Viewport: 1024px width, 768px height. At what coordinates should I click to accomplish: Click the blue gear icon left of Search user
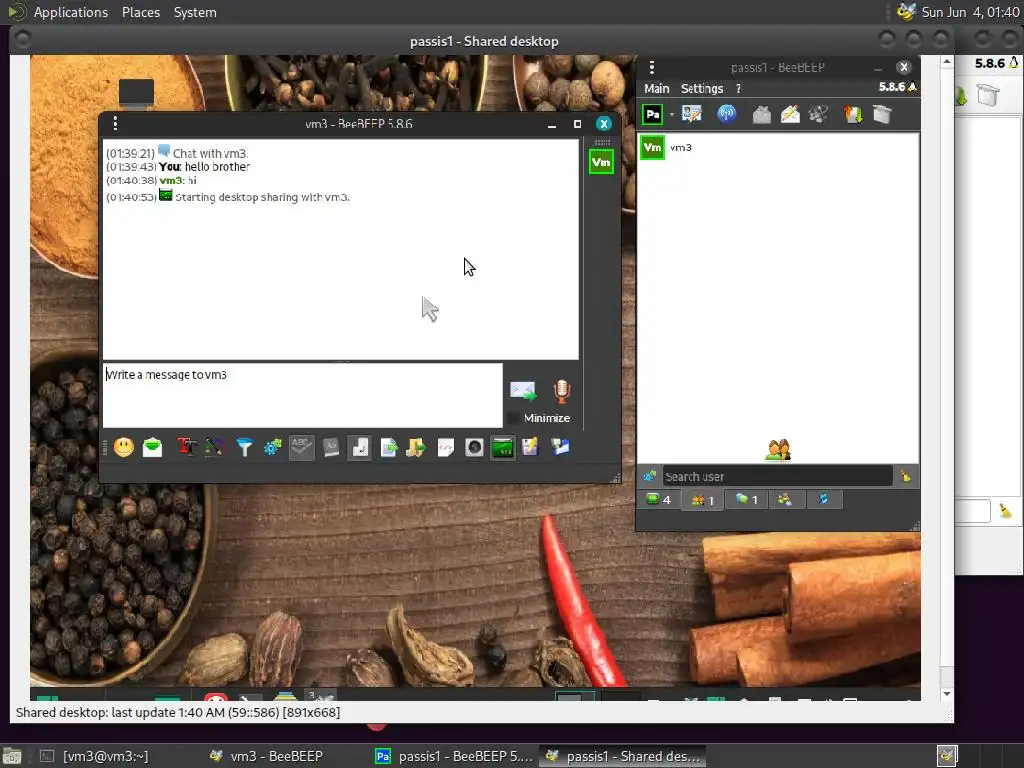649,476
